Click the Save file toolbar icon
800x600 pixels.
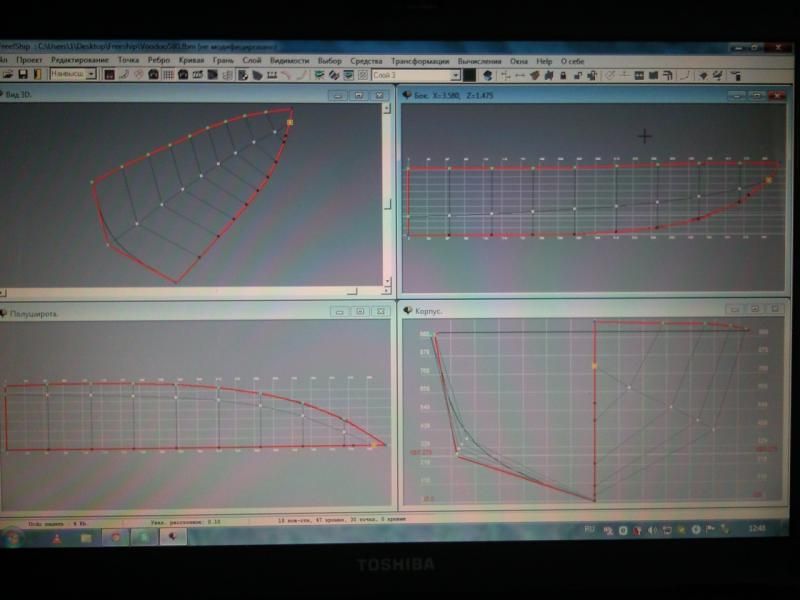tap(22, 74)
